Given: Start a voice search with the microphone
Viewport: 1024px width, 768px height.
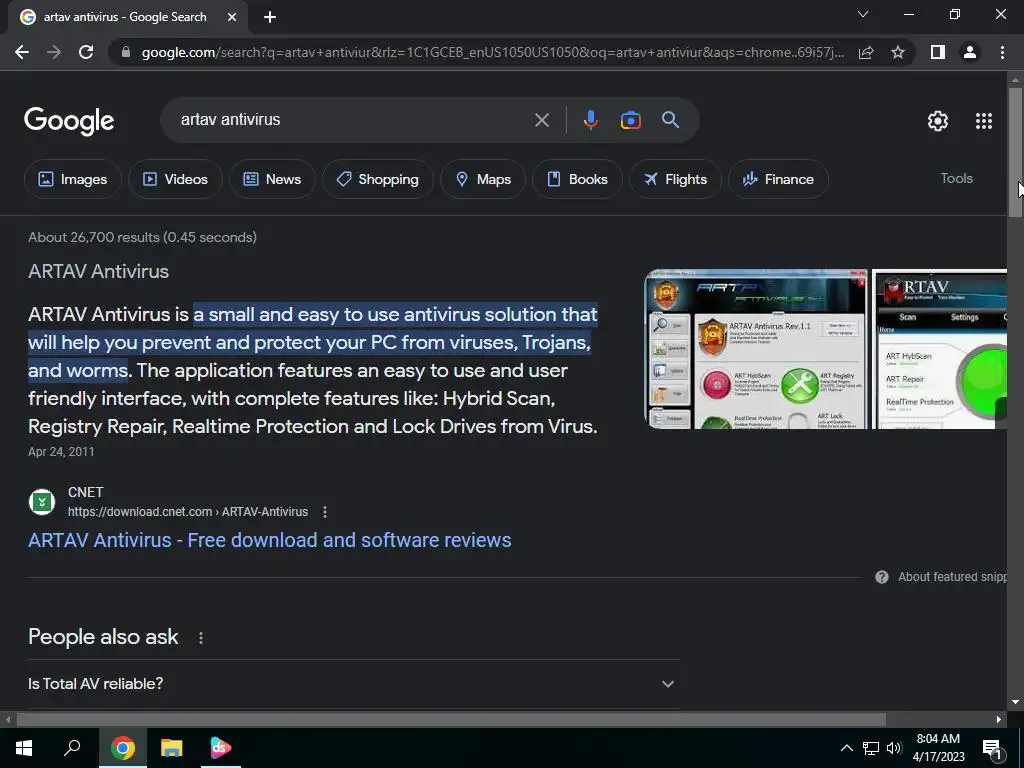Looking at the screenshot, I should click(x=590, y=120).
